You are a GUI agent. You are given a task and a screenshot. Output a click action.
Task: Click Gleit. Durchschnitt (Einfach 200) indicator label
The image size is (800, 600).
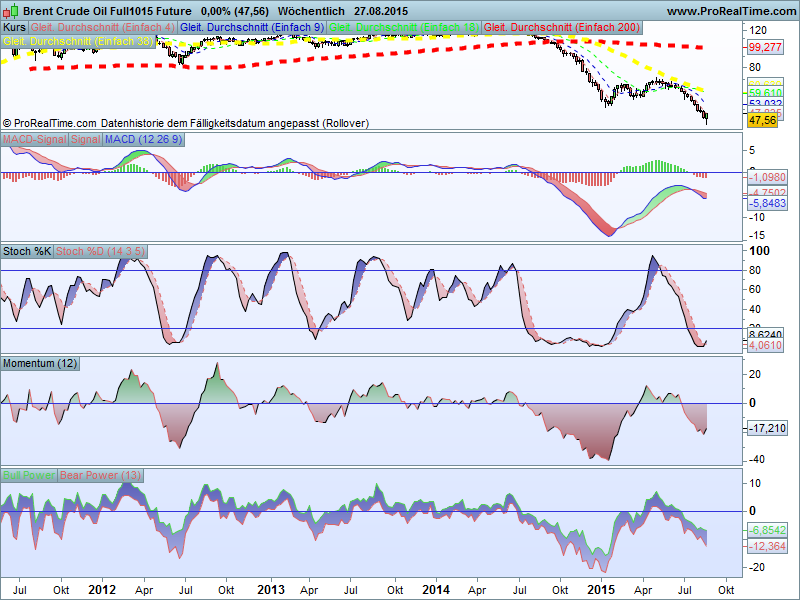pyautogui.click(x=562, y=28)
